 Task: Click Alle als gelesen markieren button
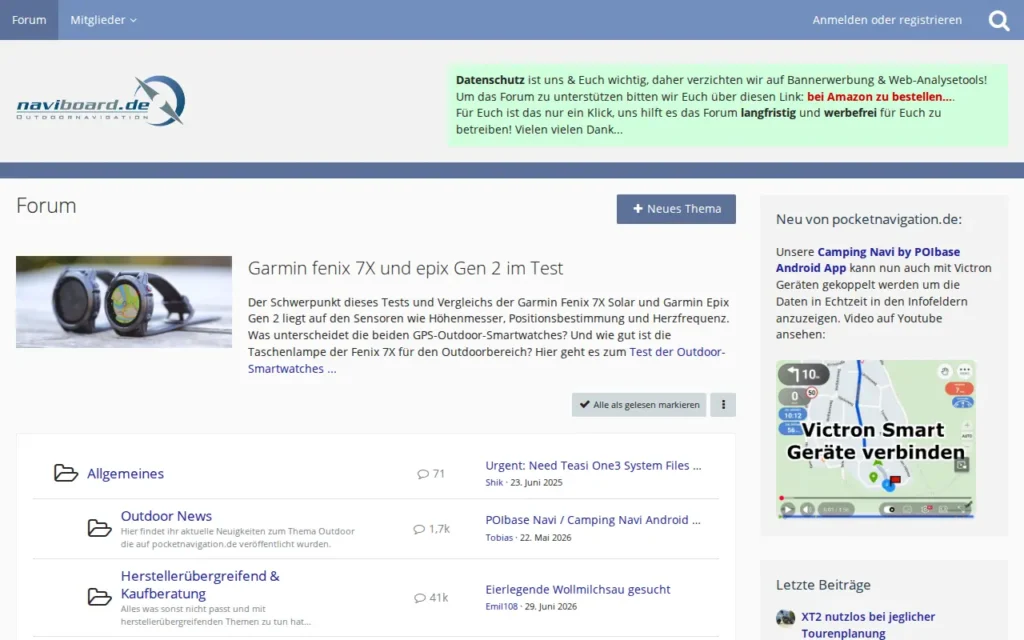coord(639,405)
